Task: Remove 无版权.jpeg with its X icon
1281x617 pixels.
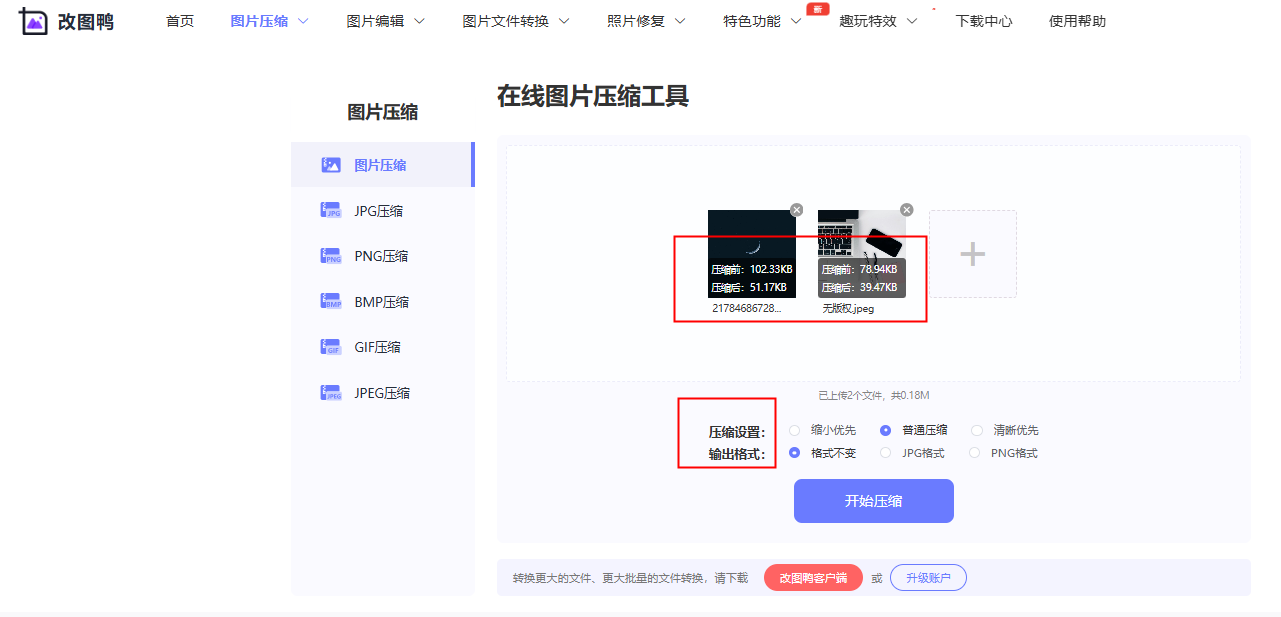Action: pos(906,210)
